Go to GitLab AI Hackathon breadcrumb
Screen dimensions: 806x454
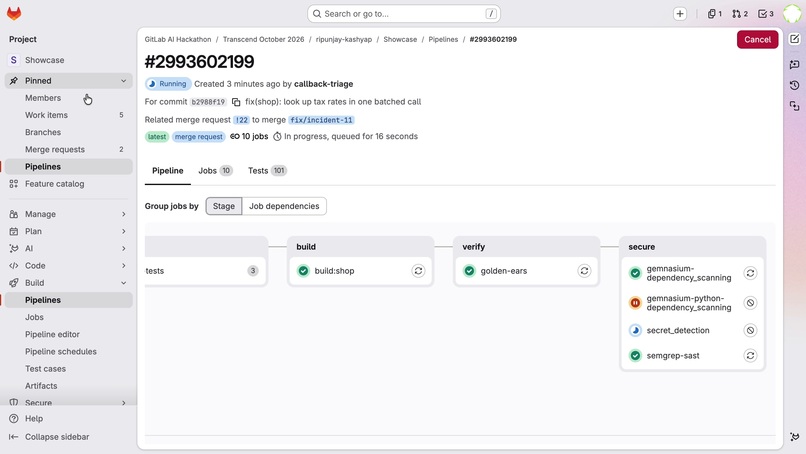coord(178,39)
